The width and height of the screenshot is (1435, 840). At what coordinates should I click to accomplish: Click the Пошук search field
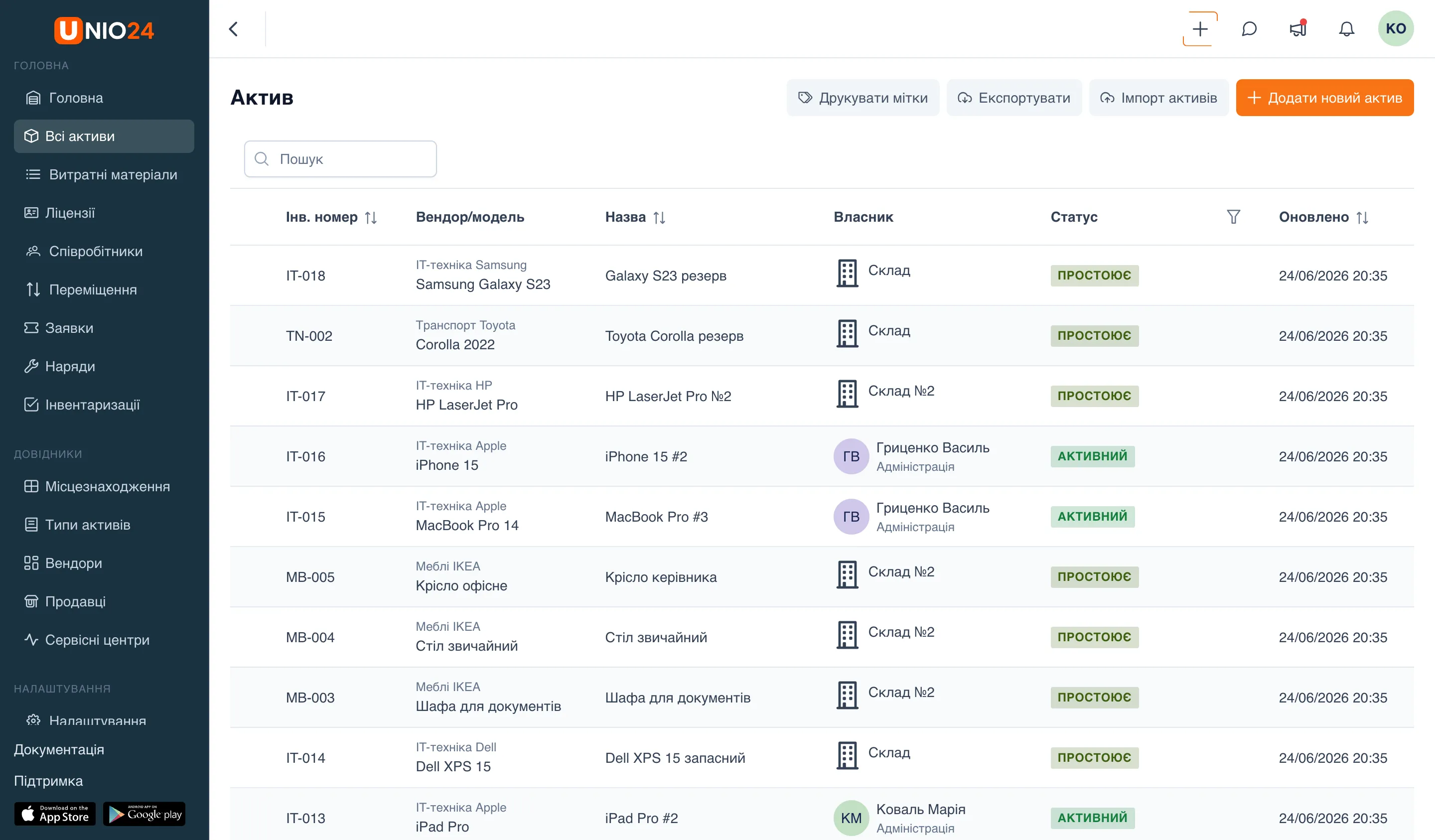click(x=340, y=159)
